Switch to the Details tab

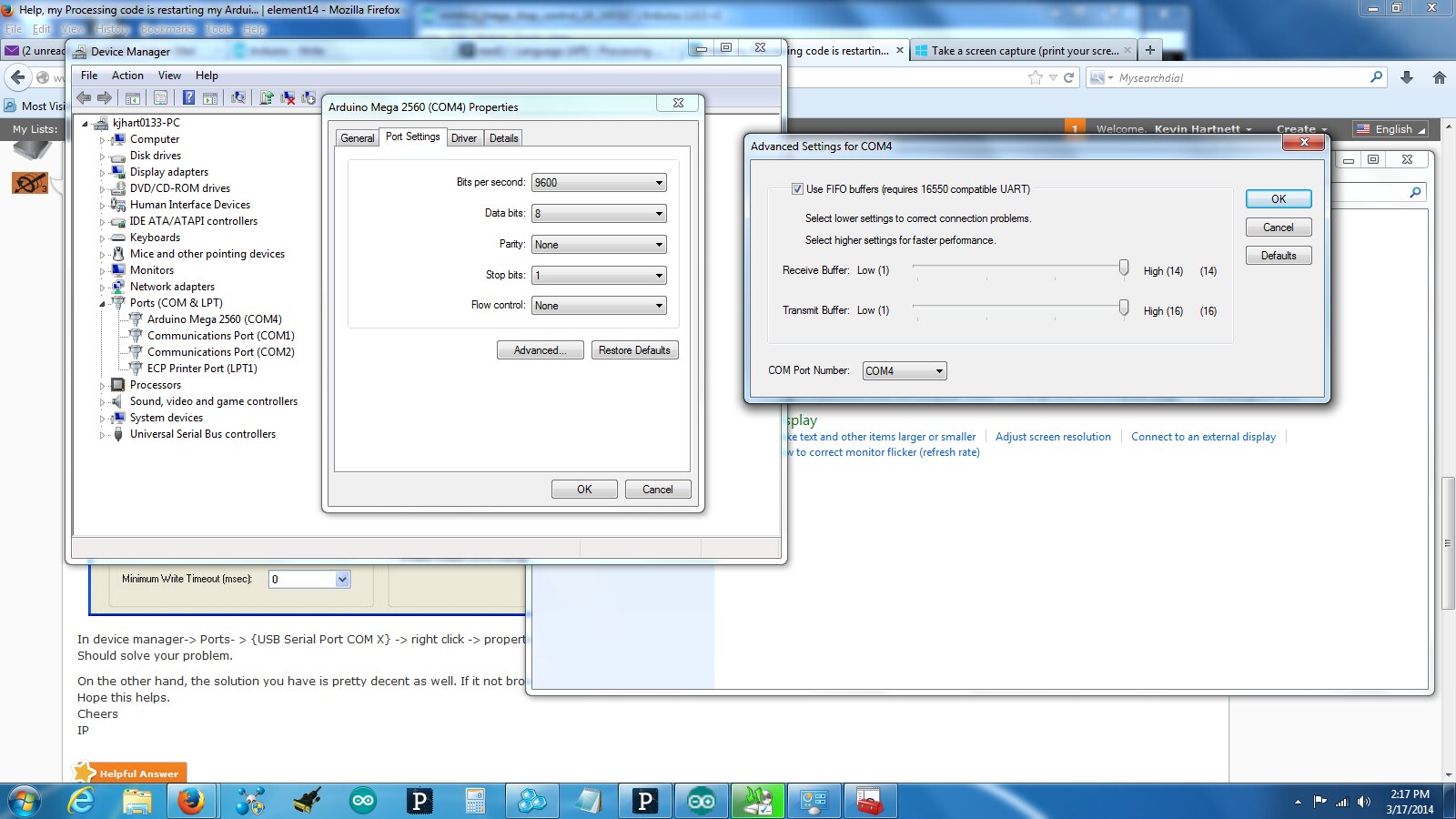coord(503,138)
